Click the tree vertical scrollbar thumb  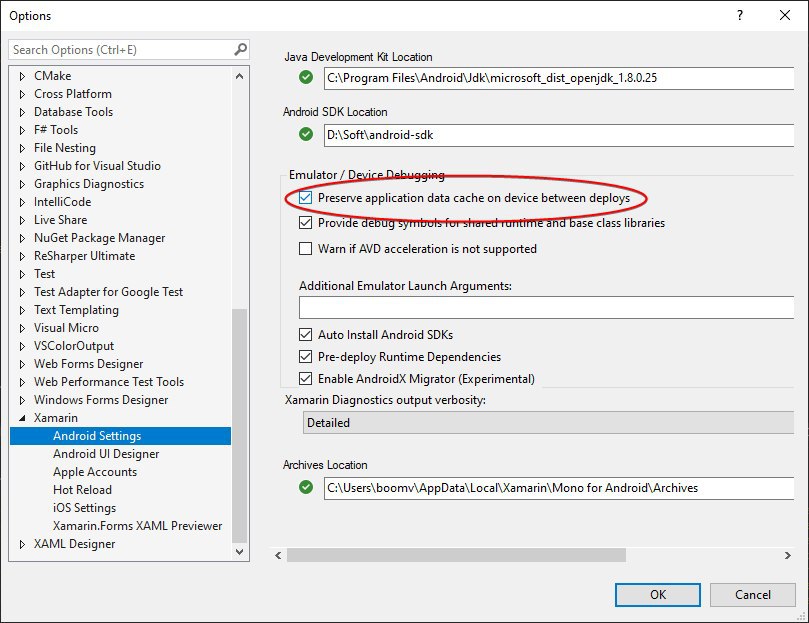click(x=239, y=425)
